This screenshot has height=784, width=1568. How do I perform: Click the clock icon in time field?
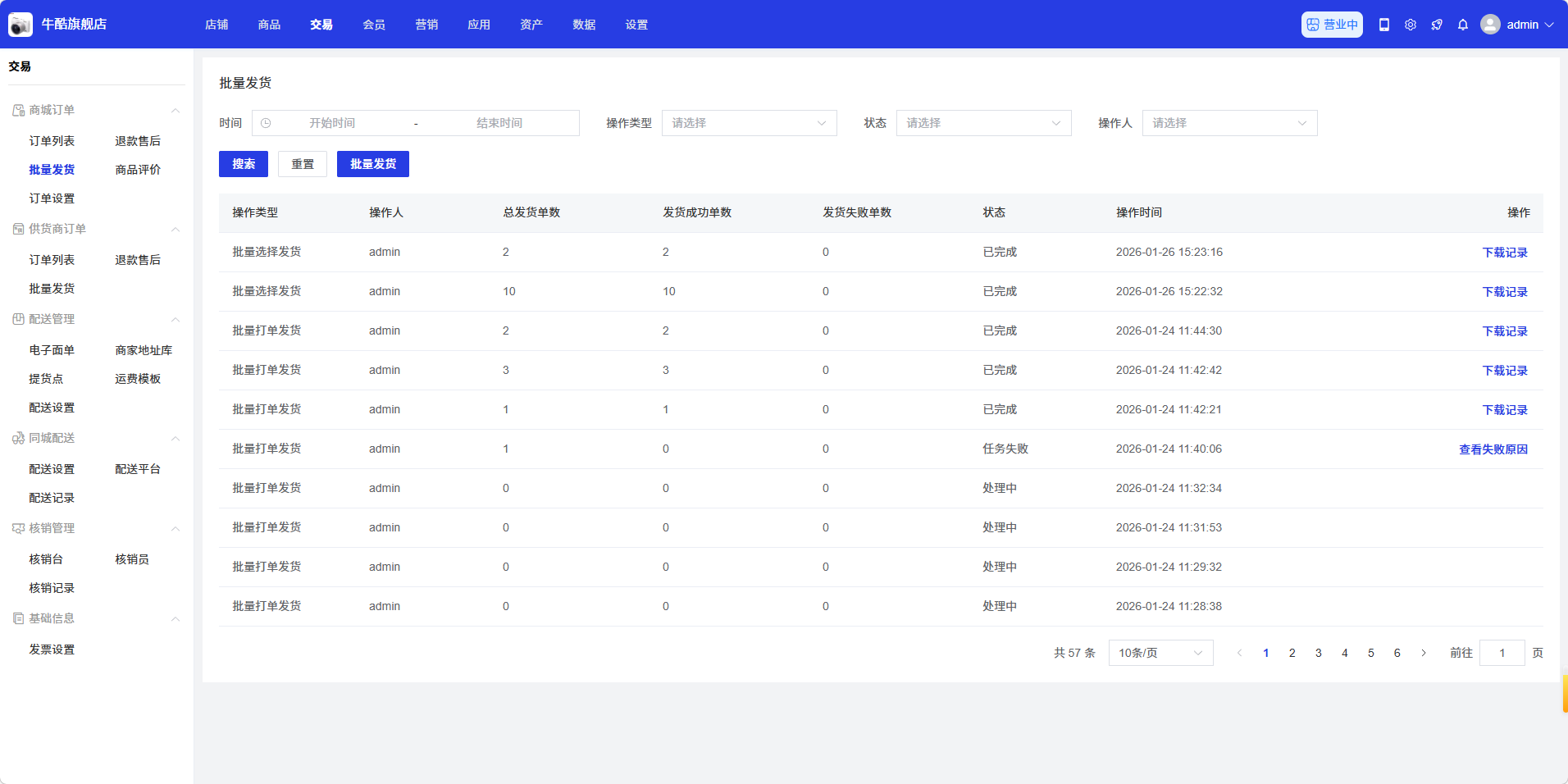click(266, 123)
